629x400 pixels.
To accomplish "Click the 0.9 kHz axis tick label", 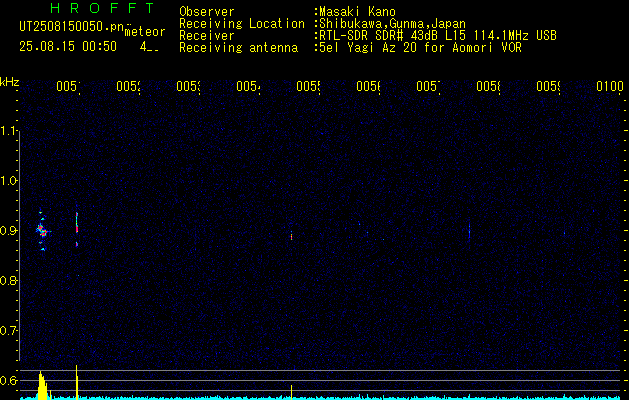I will pos(8,231).
